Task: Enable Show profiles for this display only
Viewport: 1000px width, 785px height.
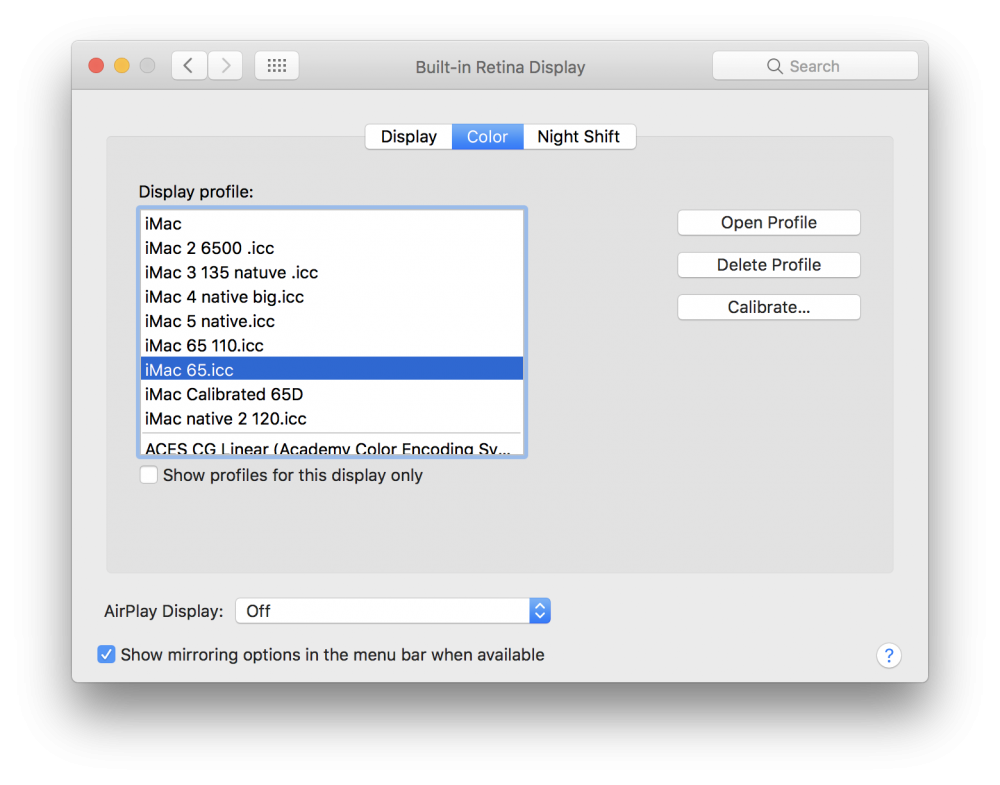Action: point(149,475)
